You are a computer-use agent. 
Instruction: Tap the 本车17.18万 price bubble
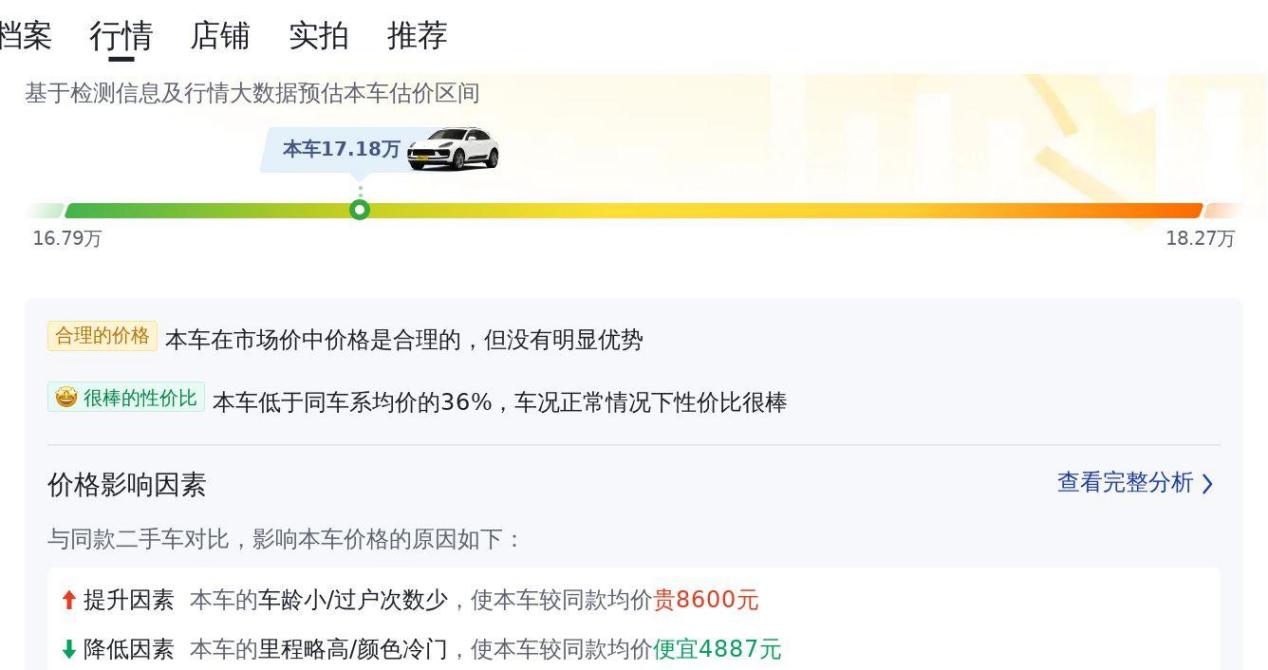click(x=340, y=150)
